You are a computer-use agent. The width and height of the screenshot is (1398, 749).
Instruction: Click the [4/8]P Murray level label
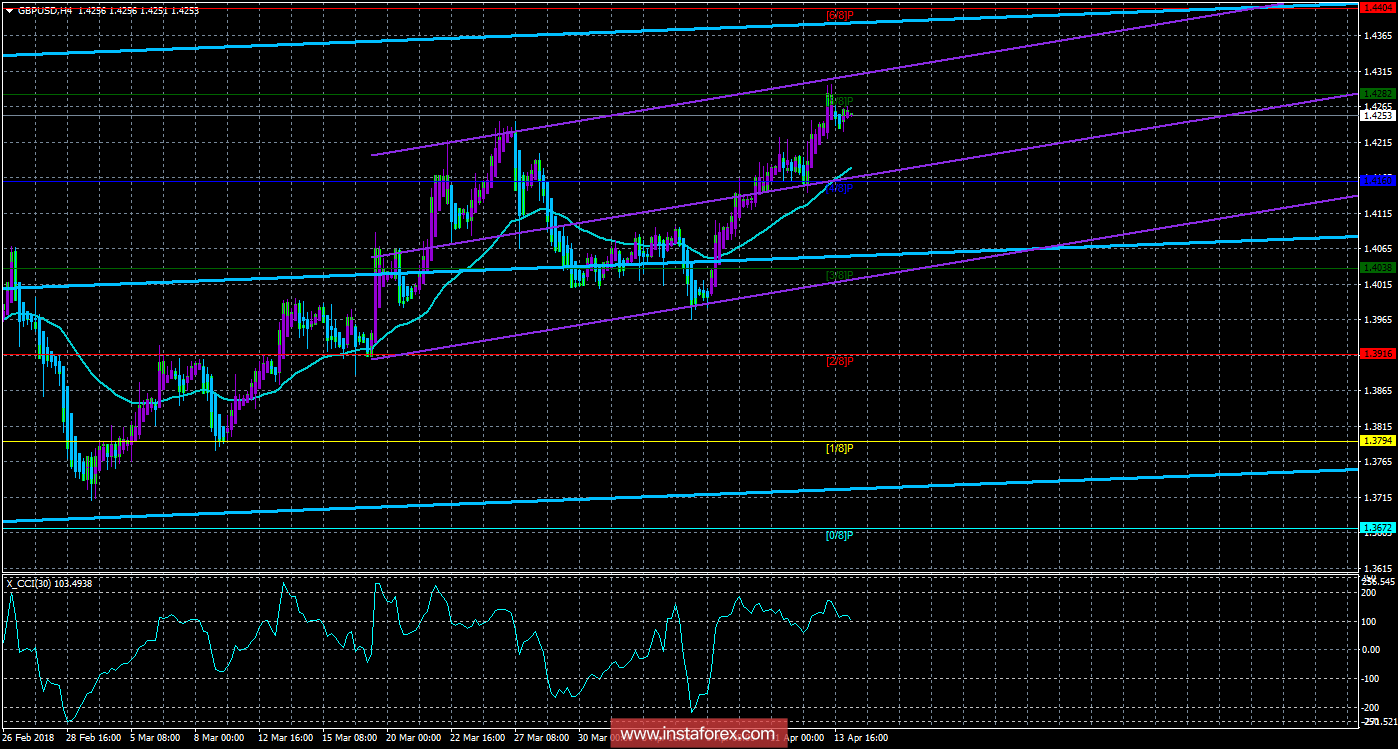[839, 188]
